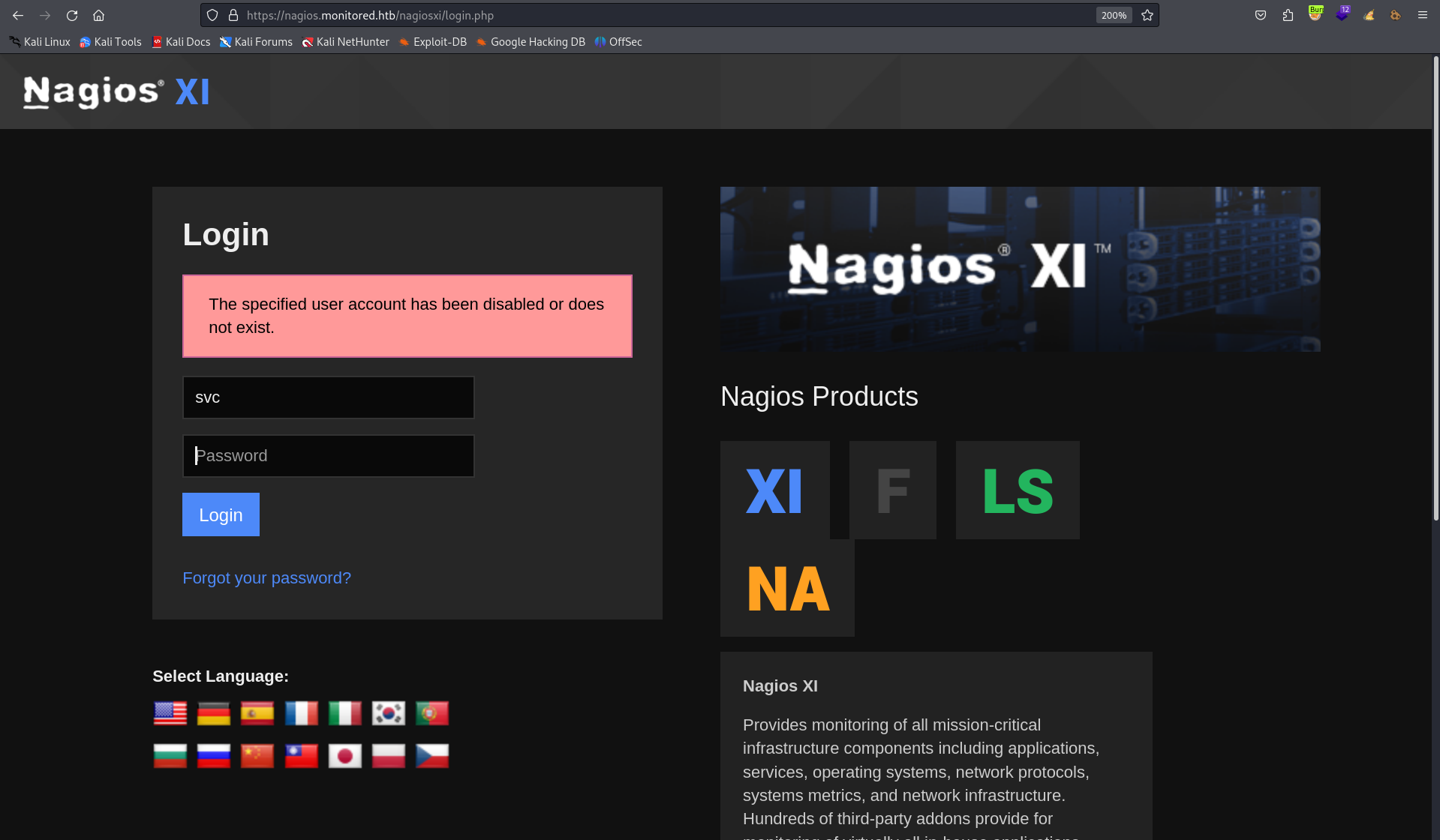The height and width of the screenshot is (840, 1440).
Task: Go back using the browser back arrow
Action: (18, 15)
